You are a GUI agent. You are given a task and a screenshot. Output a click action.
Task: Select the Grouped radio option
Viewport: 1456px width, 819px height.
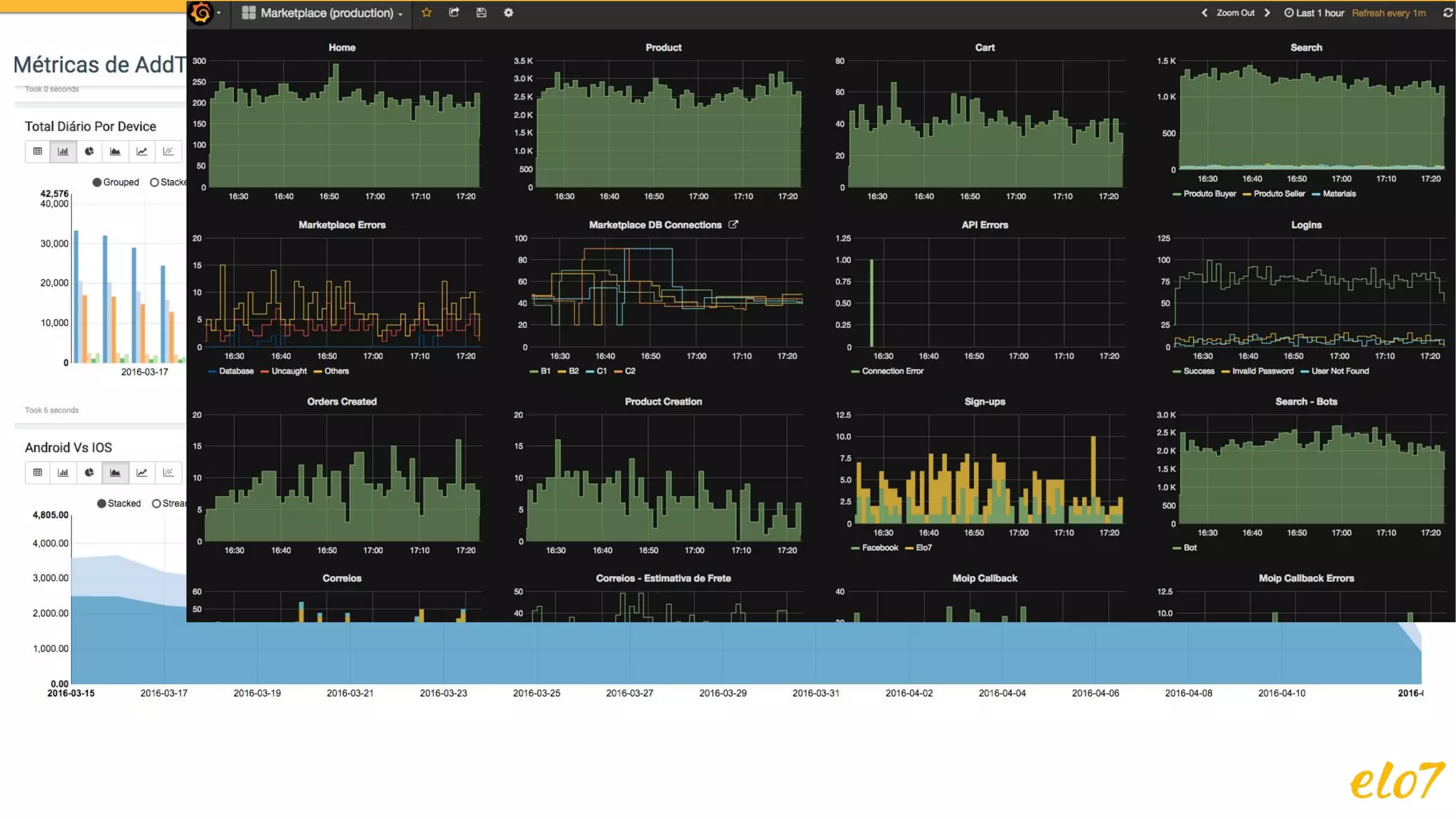[97, 183]
